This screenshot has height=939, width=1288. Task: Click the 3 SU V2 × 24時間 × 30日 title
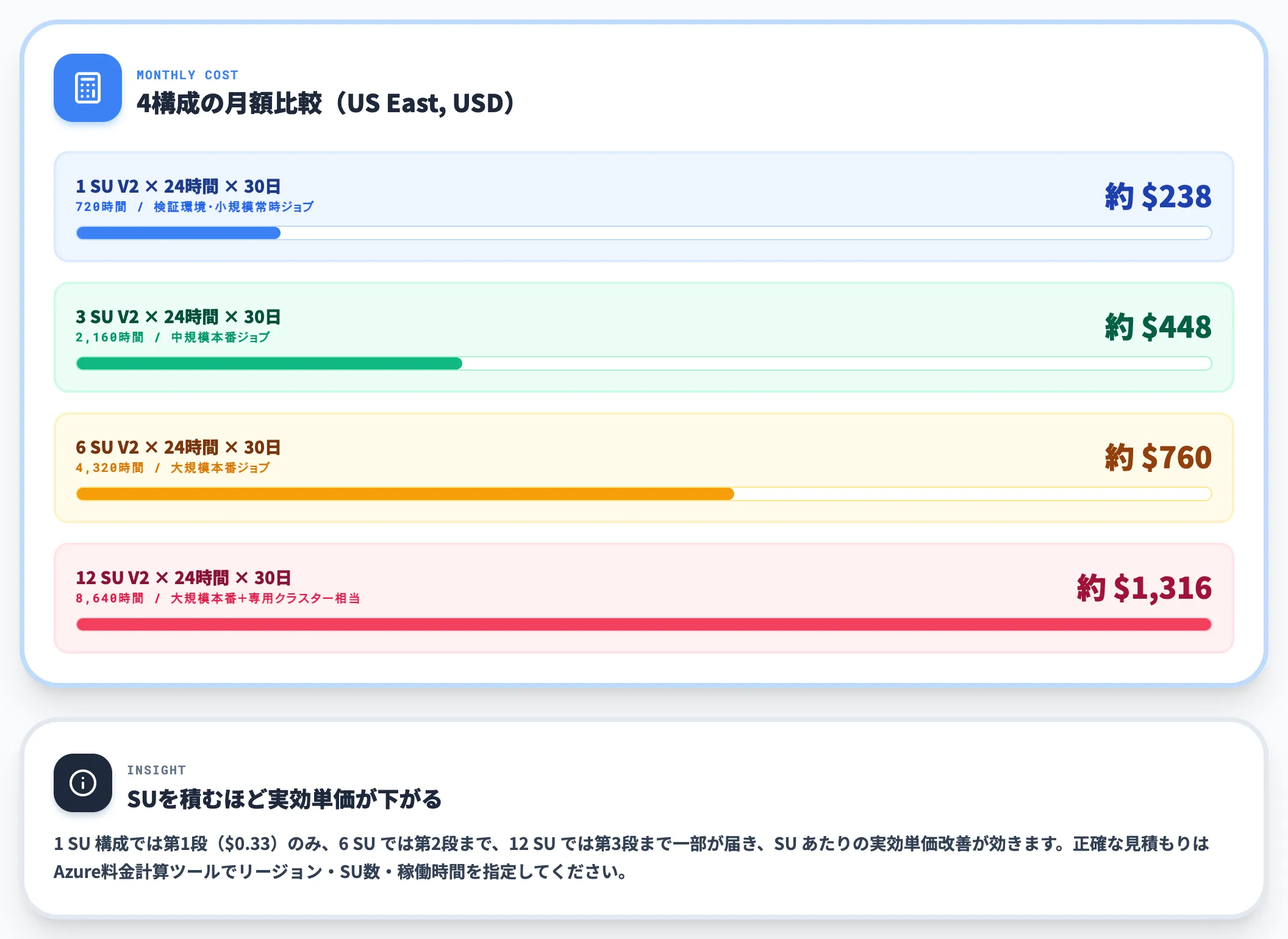pyautogui.click(x=178, y=316)
